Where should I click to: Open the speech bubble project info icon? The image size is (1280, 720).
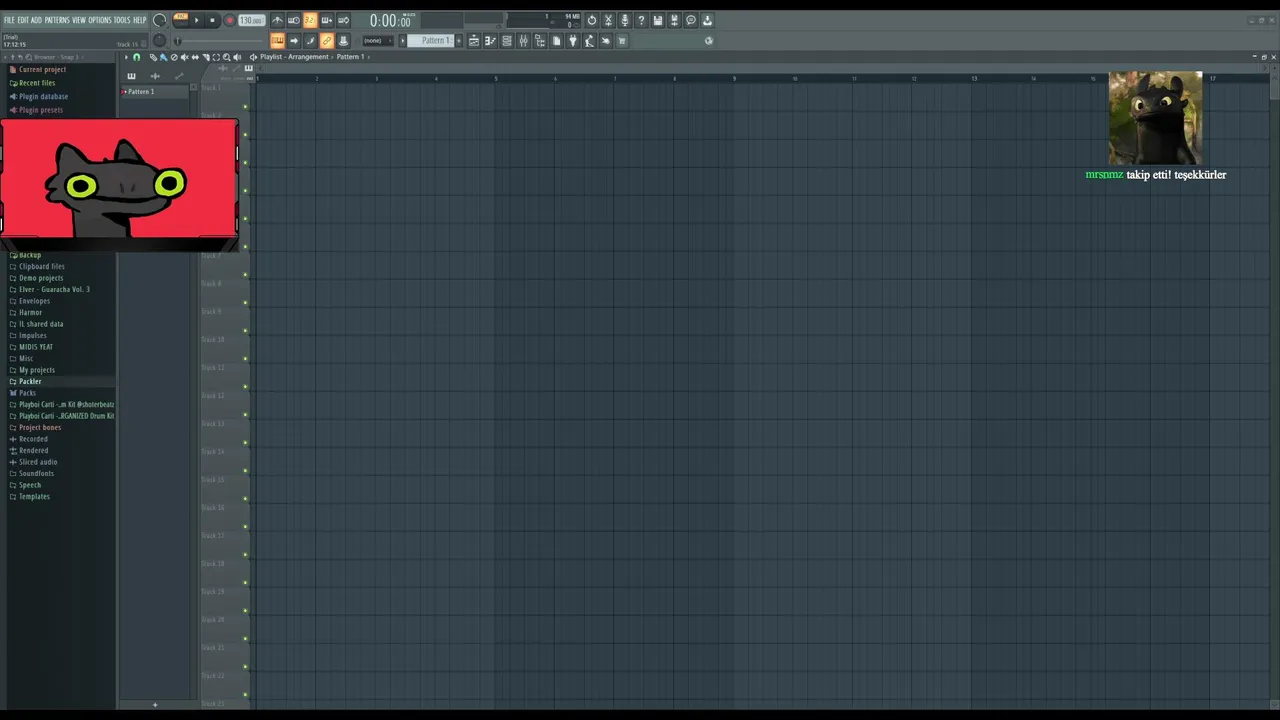point(691,20)
